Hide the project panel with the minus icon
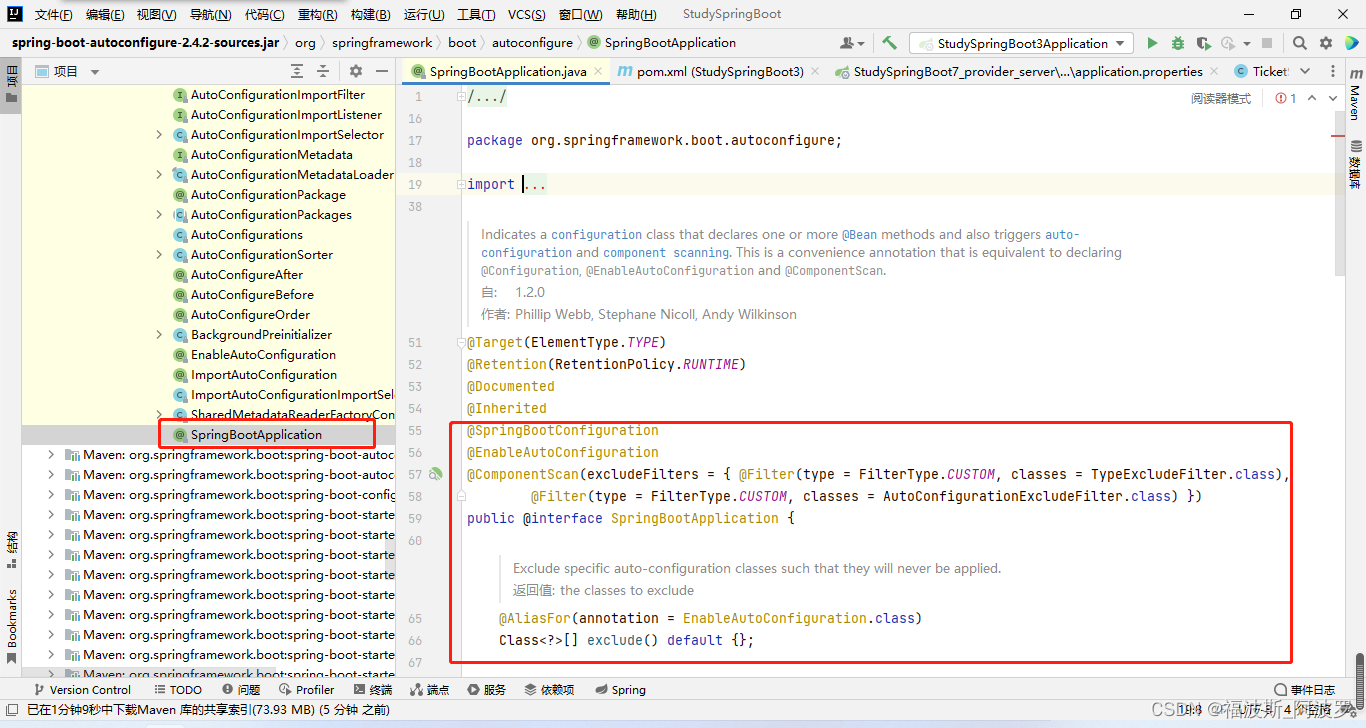Screen dimensions: 1366x728 point(381,71)
